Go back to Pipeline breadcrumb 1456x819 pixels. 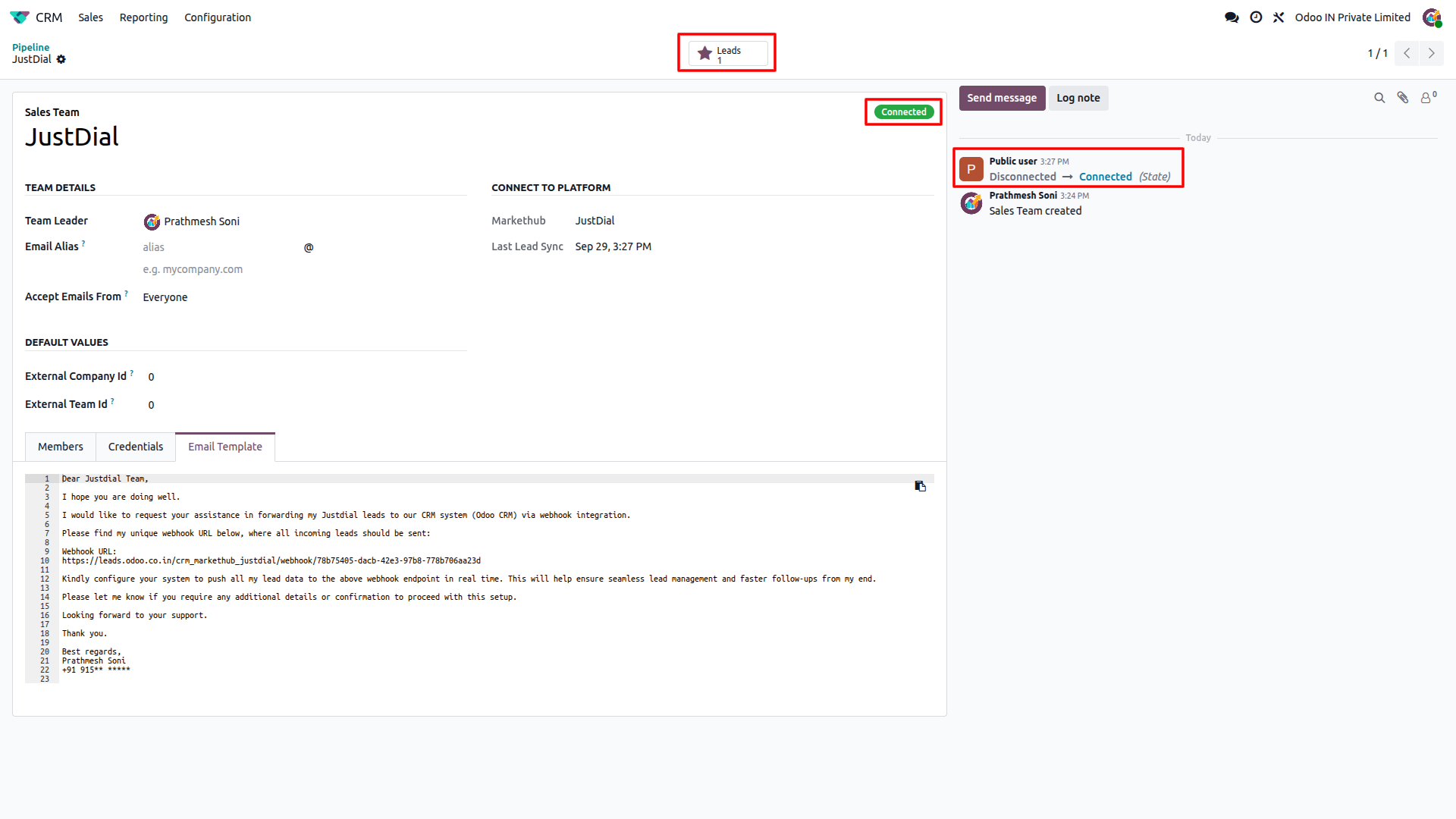[x=30, y=47]
